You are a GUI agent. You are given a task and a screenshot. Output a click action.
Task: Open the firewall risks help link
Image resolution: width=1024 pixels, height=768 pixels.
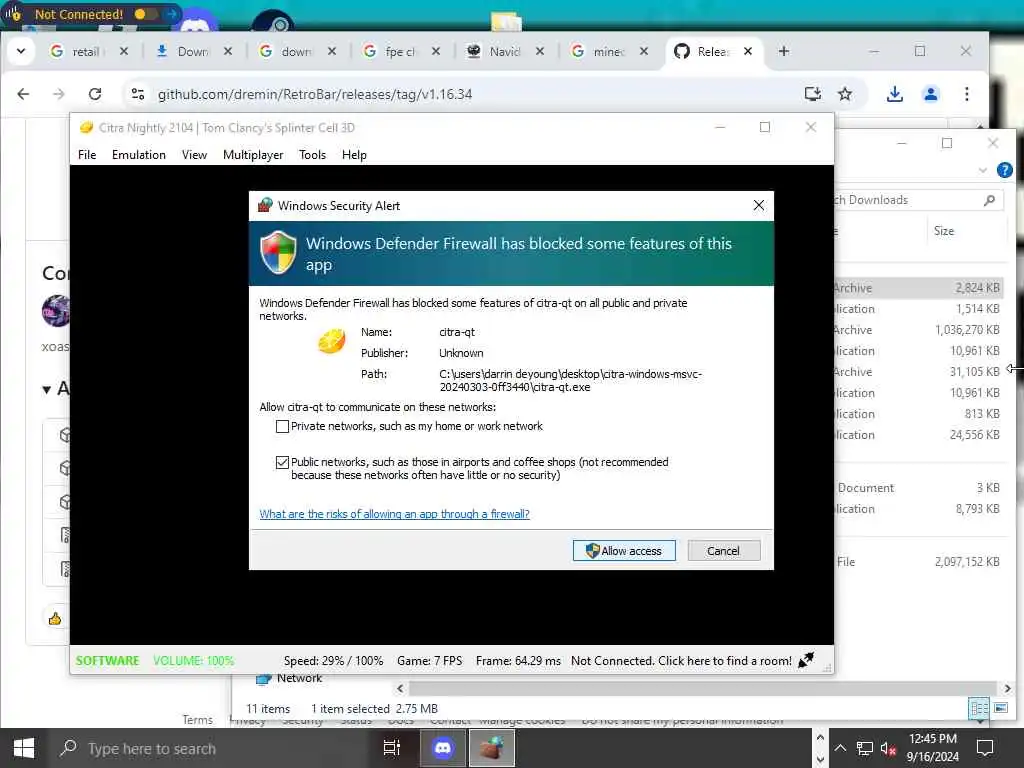point(394,514)
